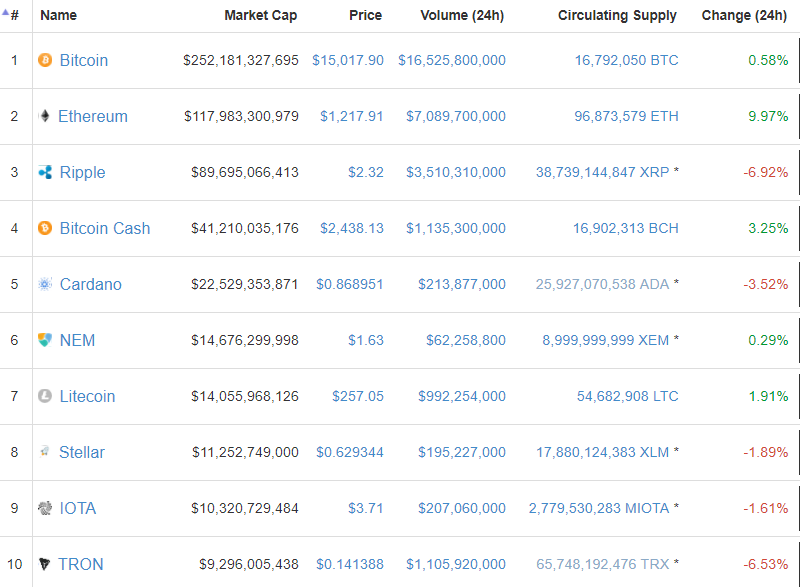Click supply 17,880,124,383 XLM
Screen dimensions: 800x587
[x=603, y=452]
